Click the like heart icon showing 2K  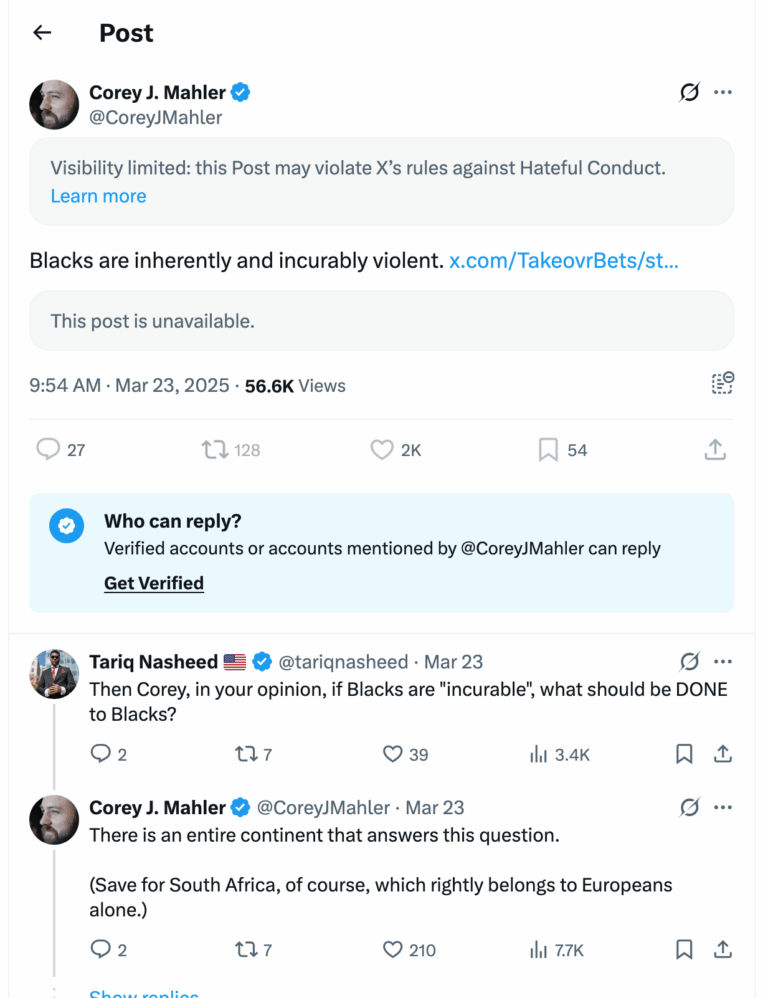coord(381,450)
